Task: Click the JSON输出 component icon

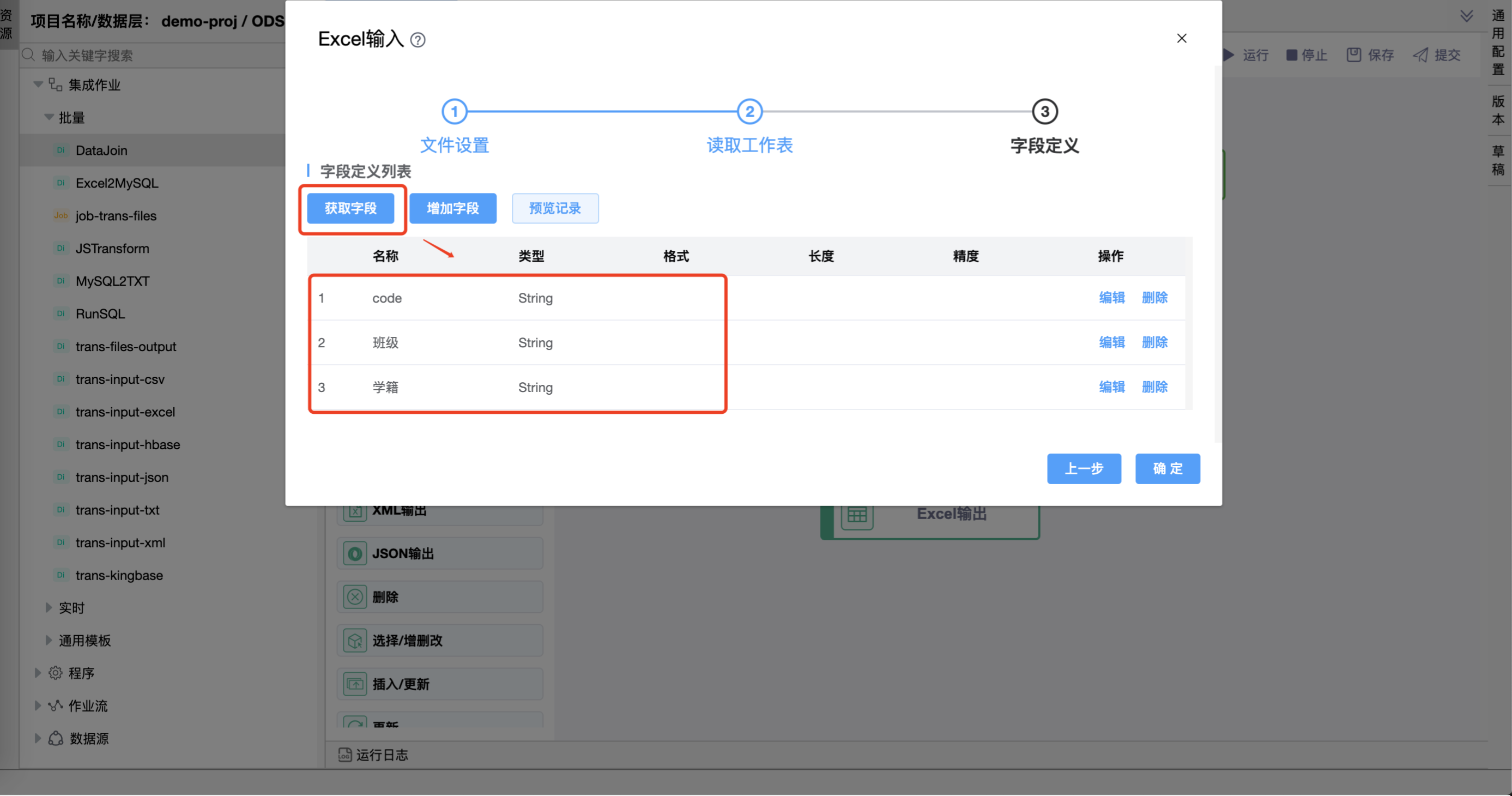Action: click(x=354, y=553)
